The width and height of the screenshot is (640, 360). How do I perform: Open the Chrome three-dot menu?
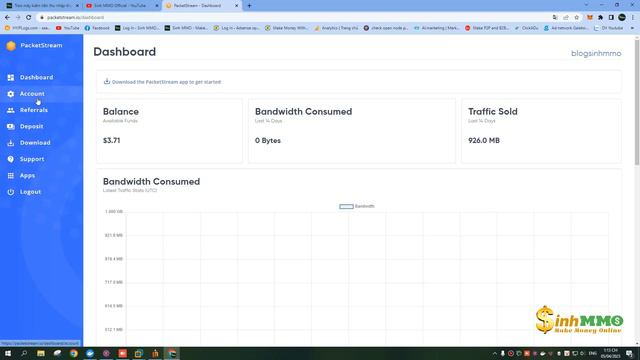point(633,17)
